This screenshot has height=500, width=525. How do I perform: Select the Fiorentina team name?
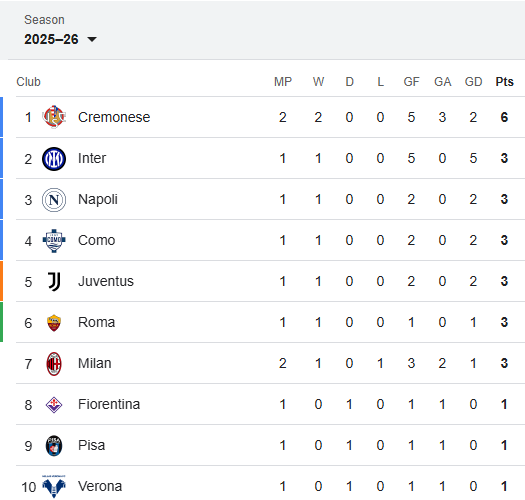tap(109, 404)
